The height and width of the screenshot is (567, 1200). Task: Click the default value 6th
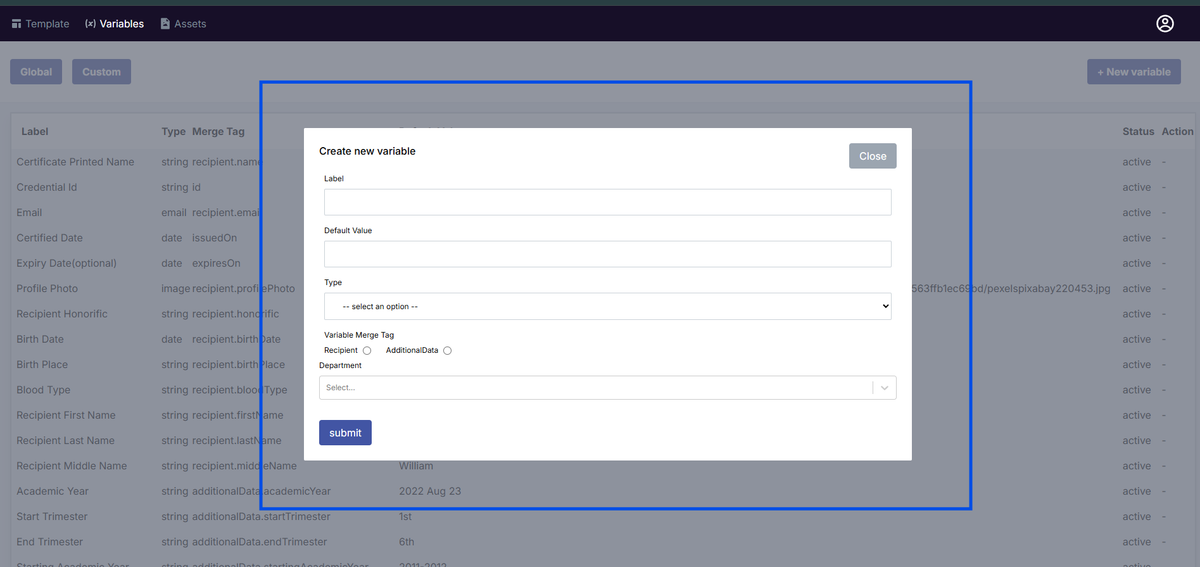click(x=405, y=542)
